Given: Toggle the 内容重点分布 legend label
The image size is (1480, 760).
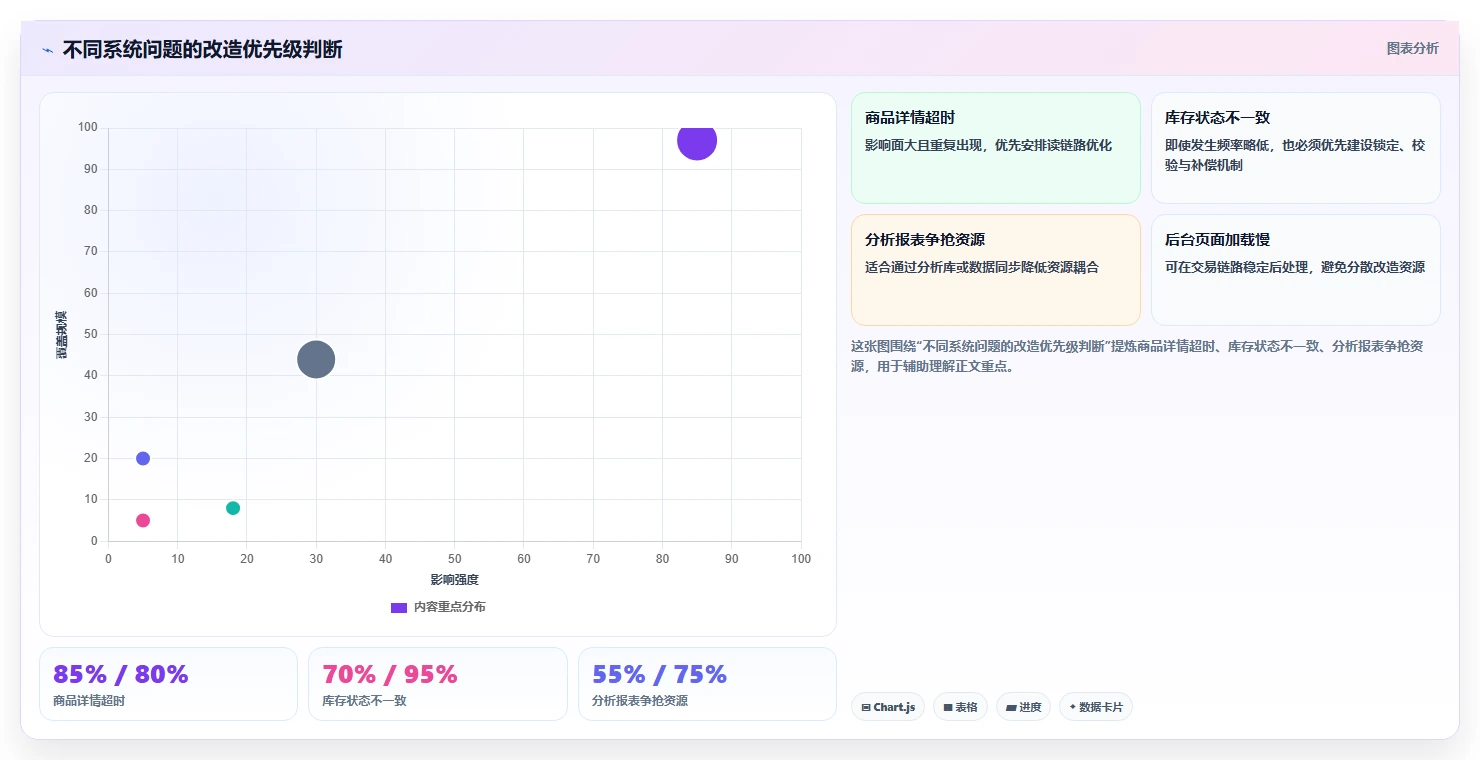Looking at the screenshot, I should 450,607.
